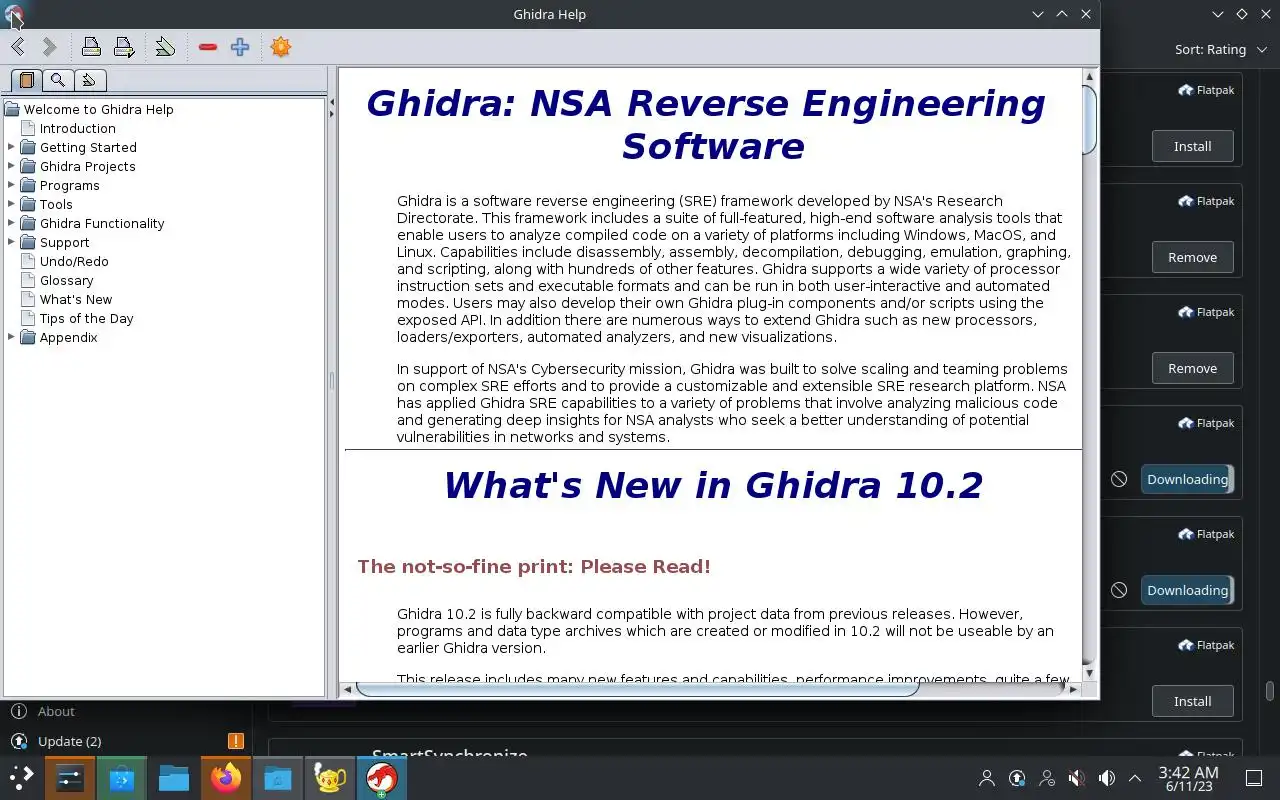Open the blue Files folder in the taskbar
The image size is (1280, 800).
(174, 778)
